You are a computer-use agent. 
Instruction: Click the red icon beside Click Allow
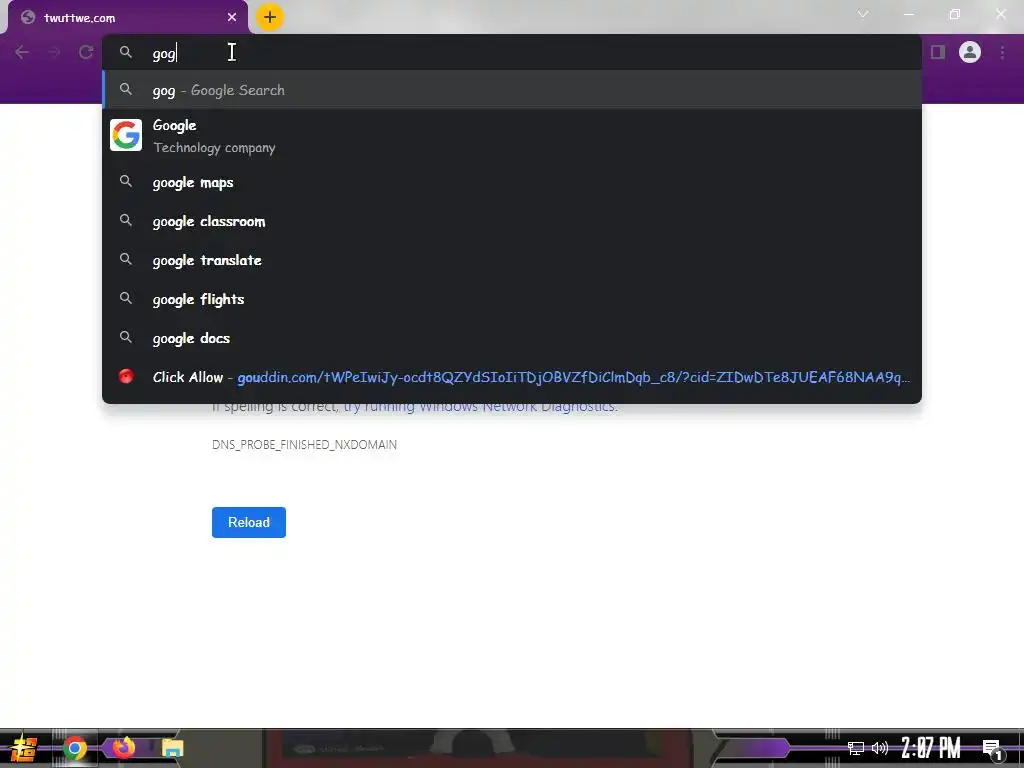pos(126,376)
